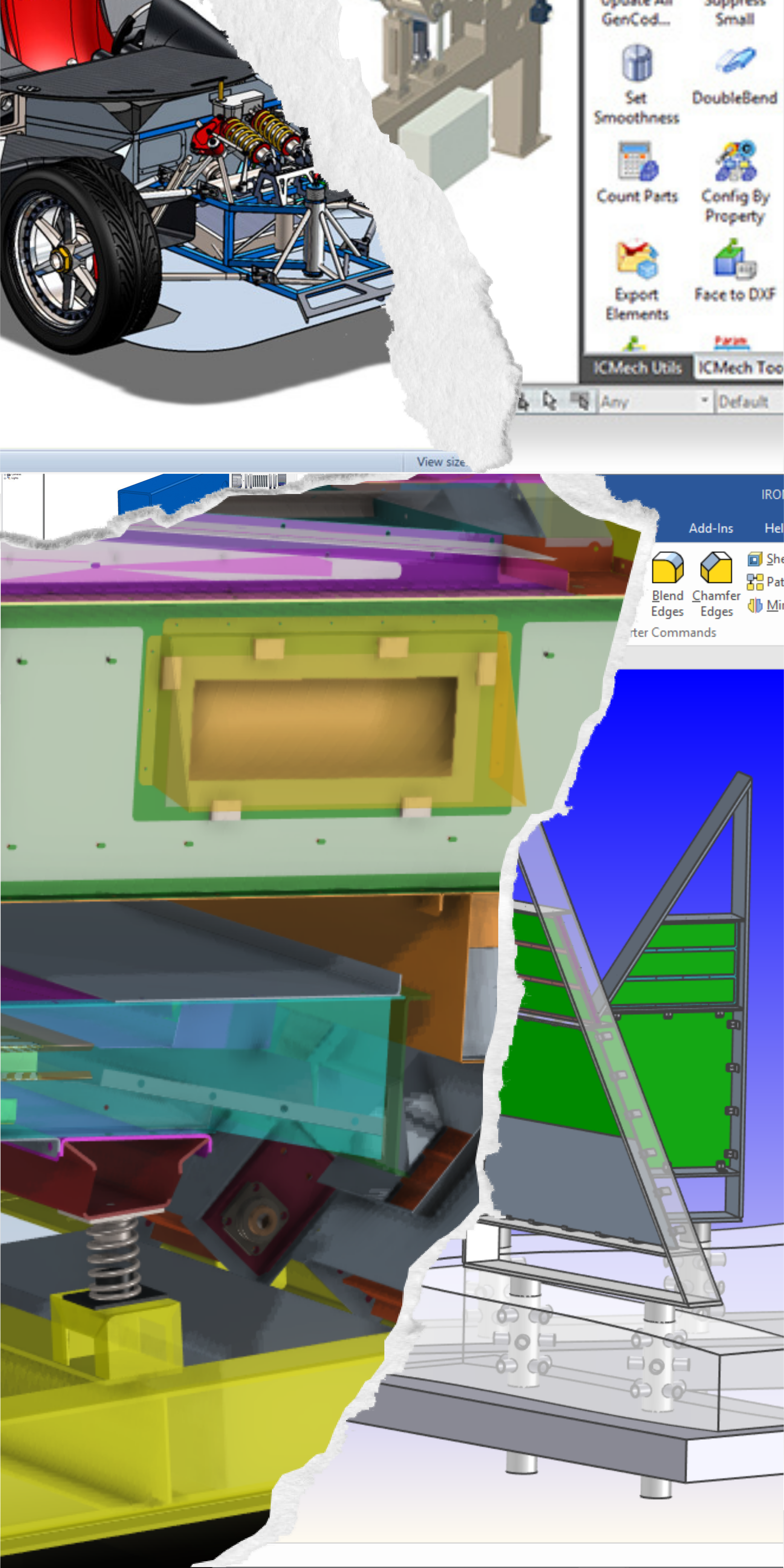
Task: Click the Face to DXF icon
Action: (735, 259)
